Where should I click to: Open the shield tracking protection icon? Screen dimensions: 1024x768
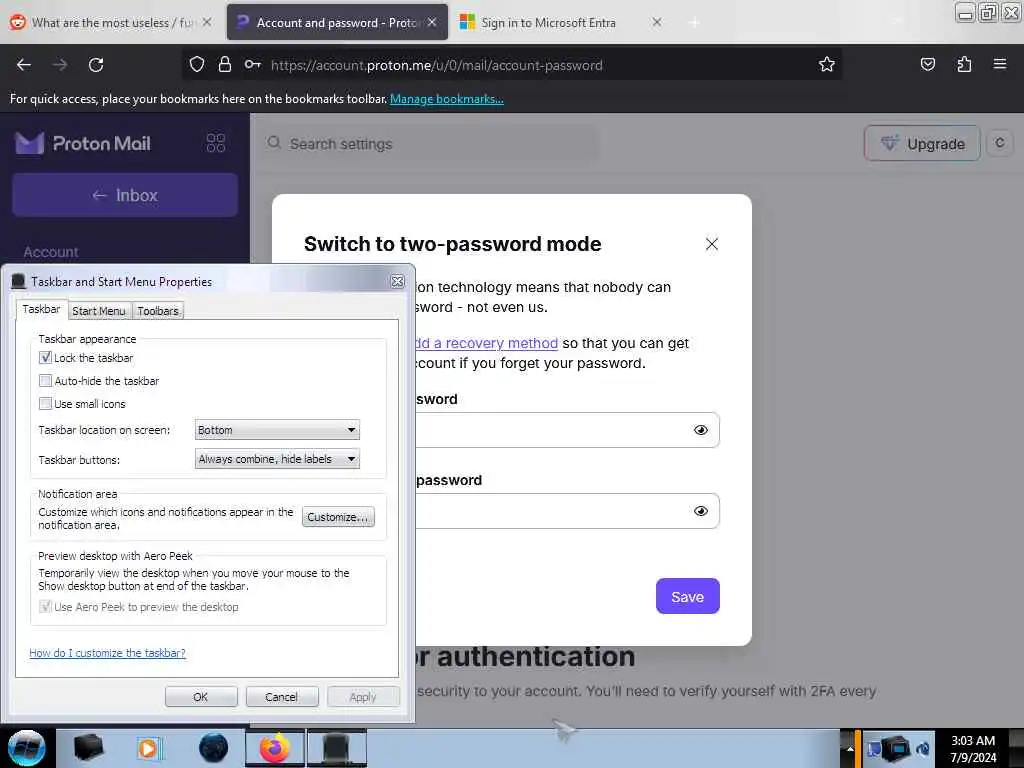click(197, 64)
